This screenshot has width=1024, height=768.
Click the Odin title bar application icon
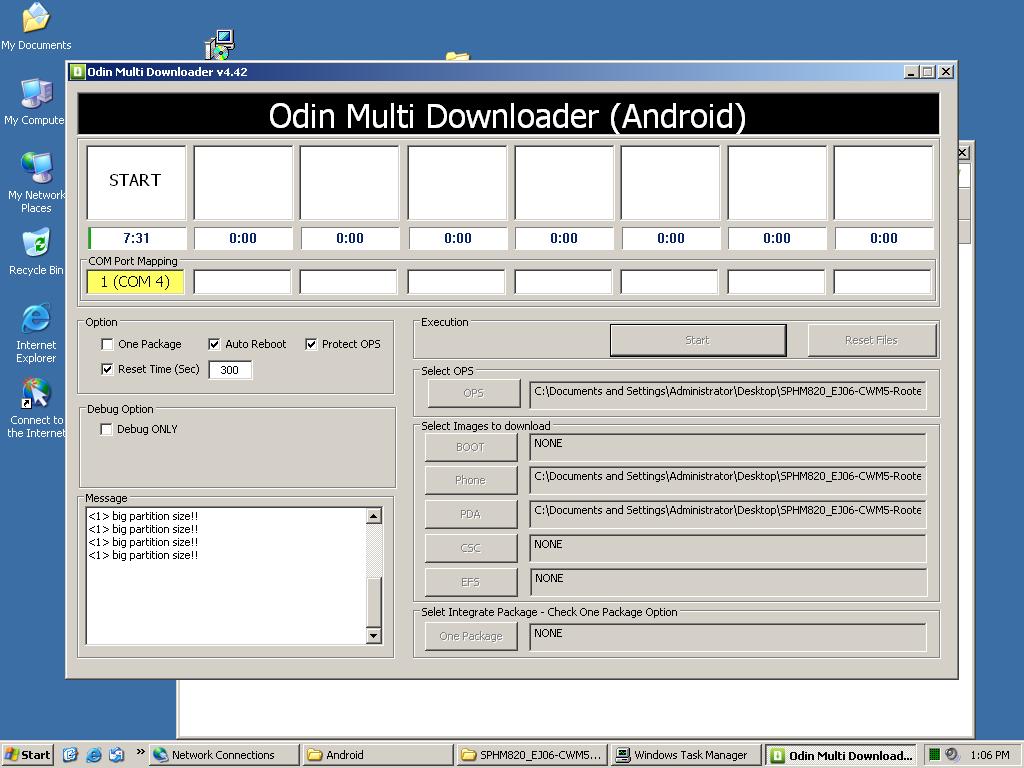(78, 72)
